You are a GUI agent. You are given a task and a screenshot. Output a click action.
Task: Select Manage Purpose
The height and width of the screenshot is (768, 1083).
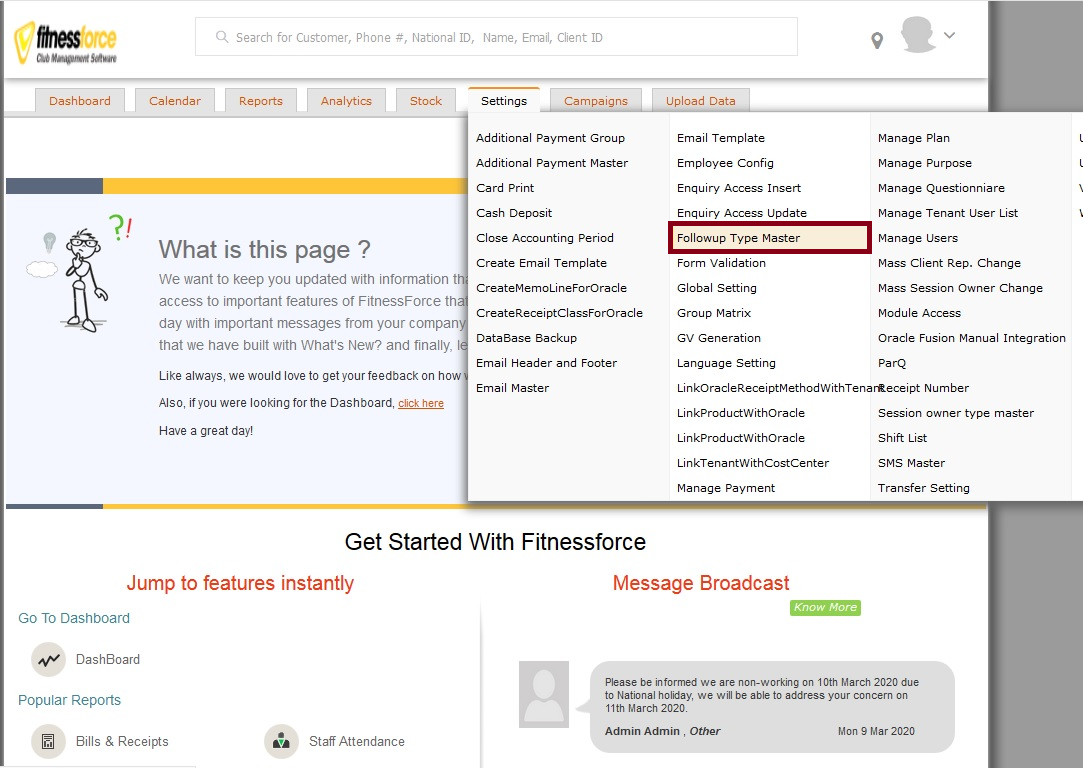925,163
